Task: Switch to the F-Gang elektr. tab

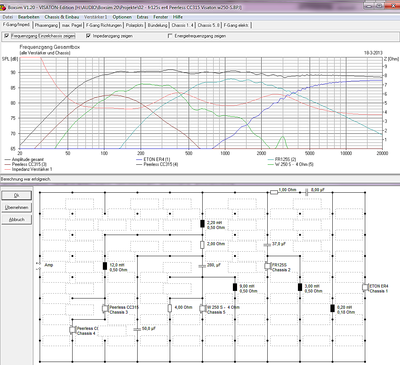Action: [236, 25]
